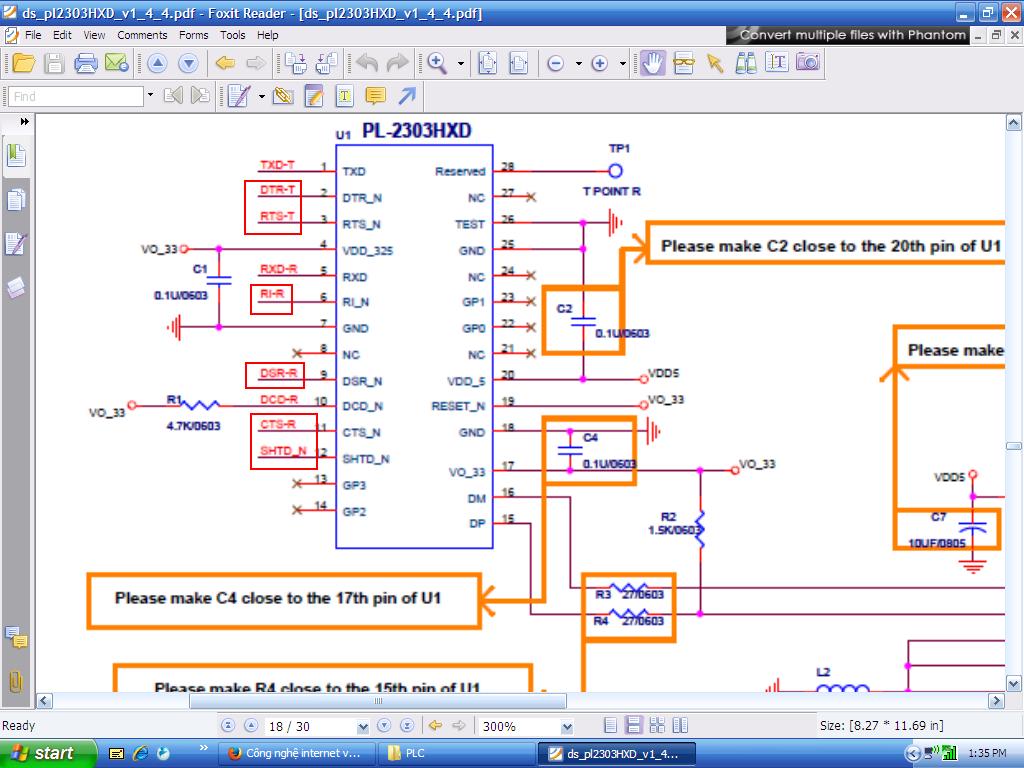Image resolution: width=1024 pixels, height=768 pixels.
Task: Expand the Find box options dropdown
Action: [150, 96]
